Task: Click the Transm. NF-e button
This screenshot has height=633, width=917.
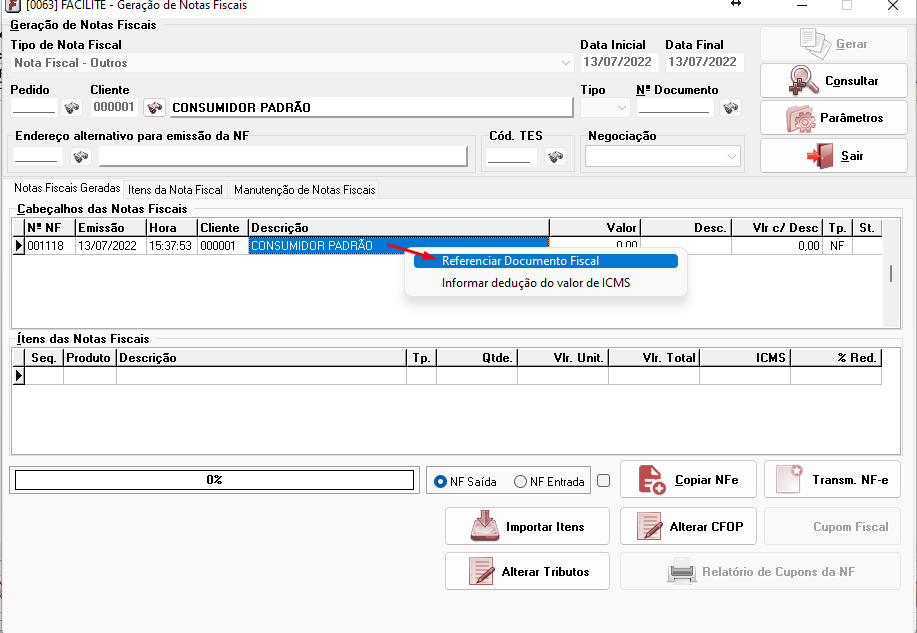Action: [832, 479]
